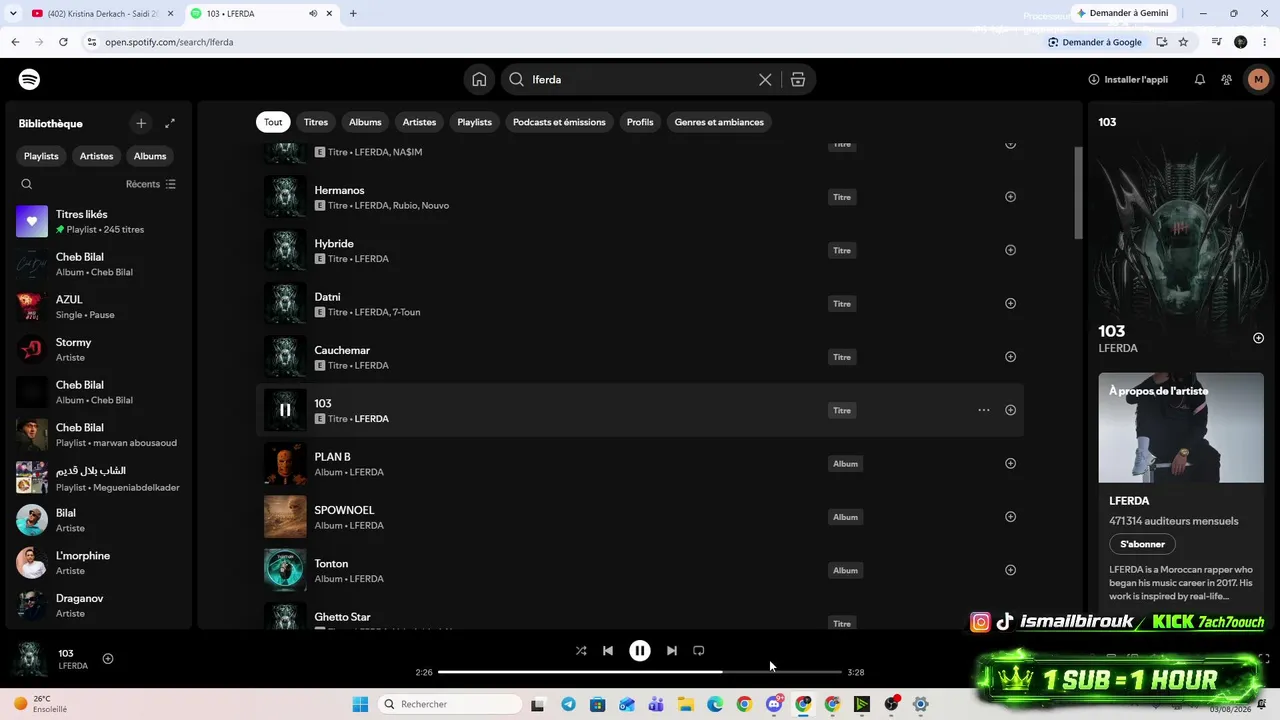Add now playing 103 to liked titles

tap(108, 658)
